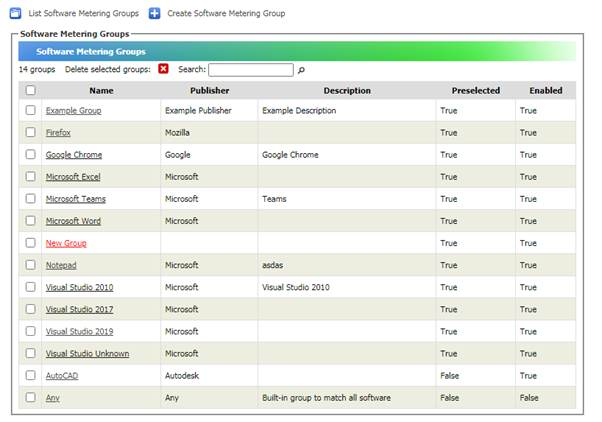Click the blue plus Create Group icon
602x422 pixels.
click(x=155, y=13)
